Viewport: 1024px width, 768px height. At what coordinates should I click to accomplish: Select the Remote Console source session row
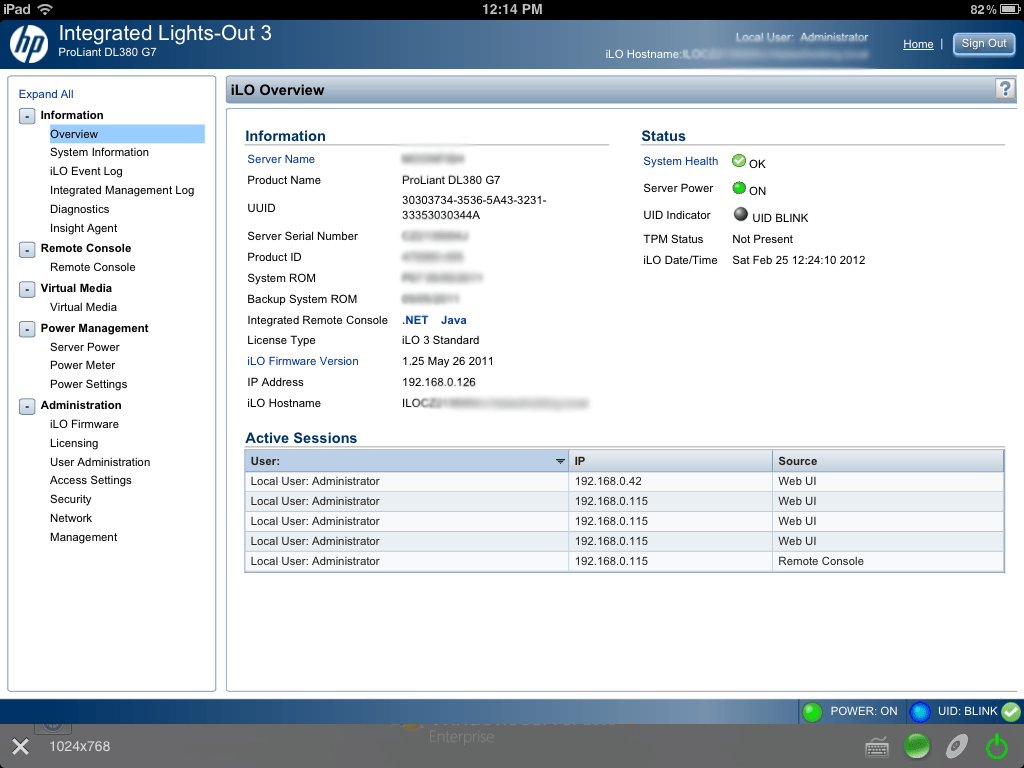(624, 562)
